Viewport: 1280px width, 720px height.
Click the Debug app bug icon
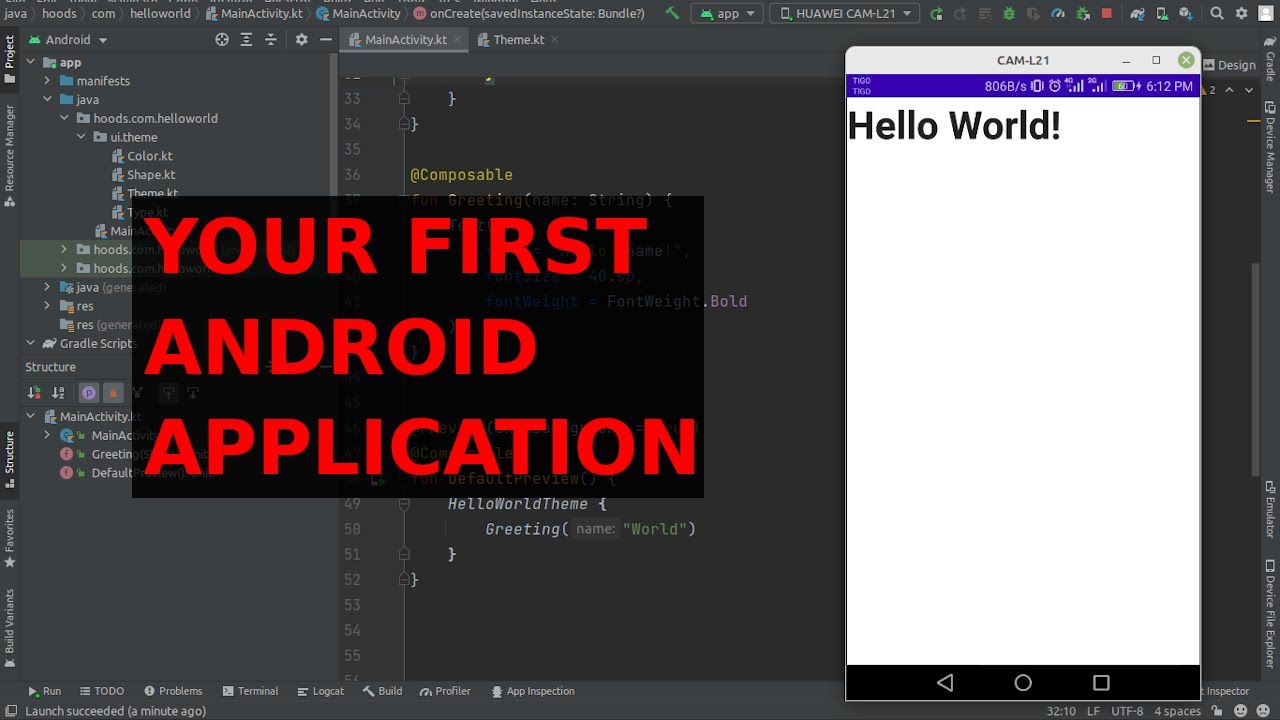click(1008, 13)
